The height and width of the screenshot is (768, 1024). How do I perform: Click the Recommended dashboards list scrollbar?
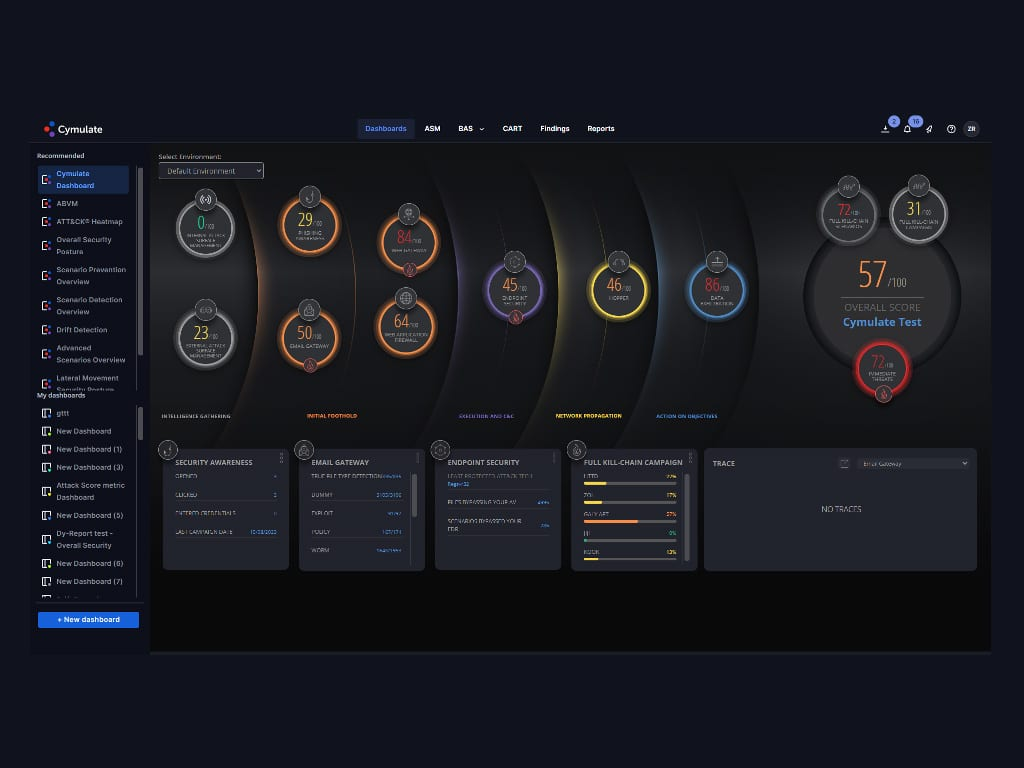(140, 261)
